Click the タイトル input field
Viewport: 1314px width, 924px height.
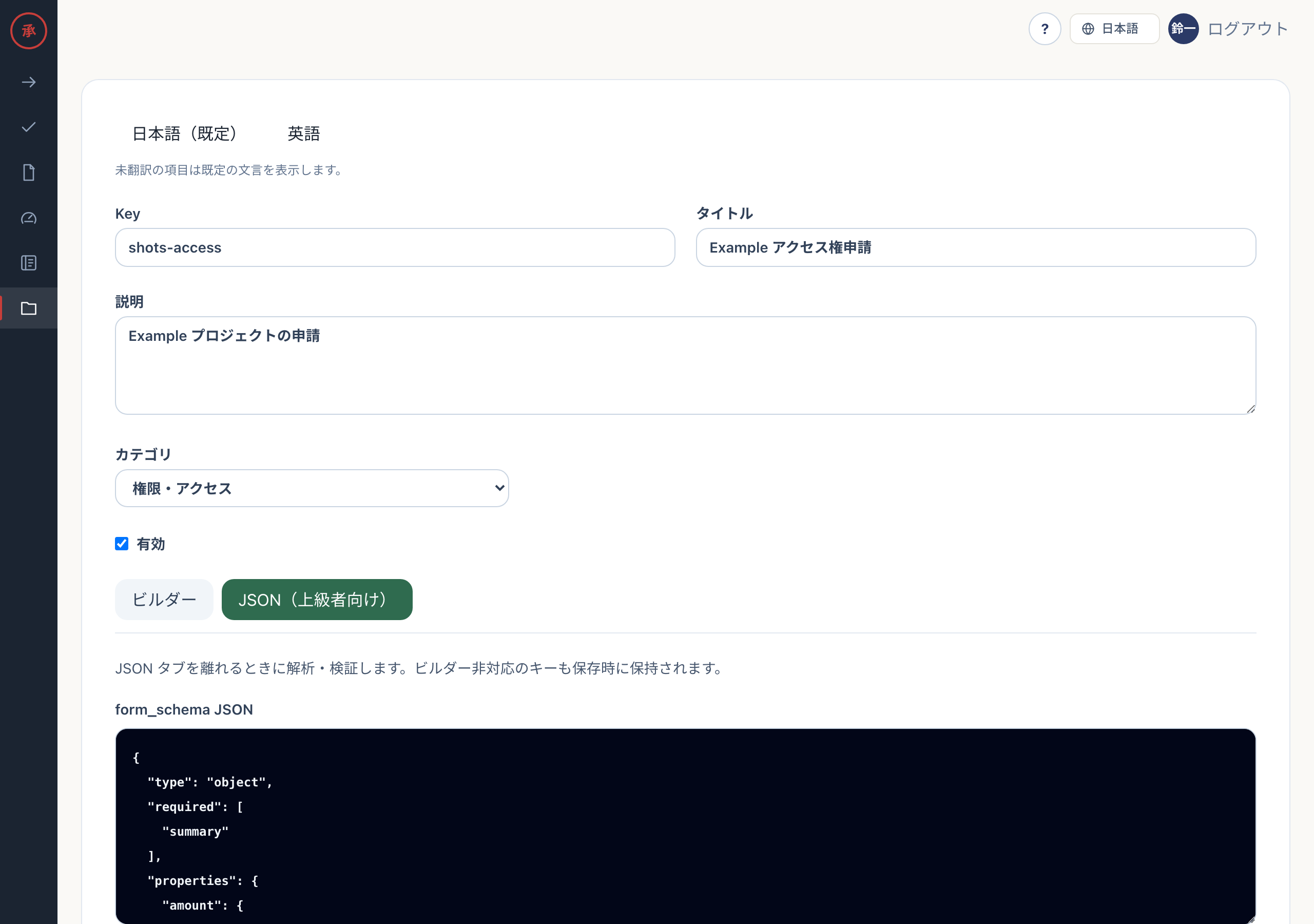click(x=976, y=247)
